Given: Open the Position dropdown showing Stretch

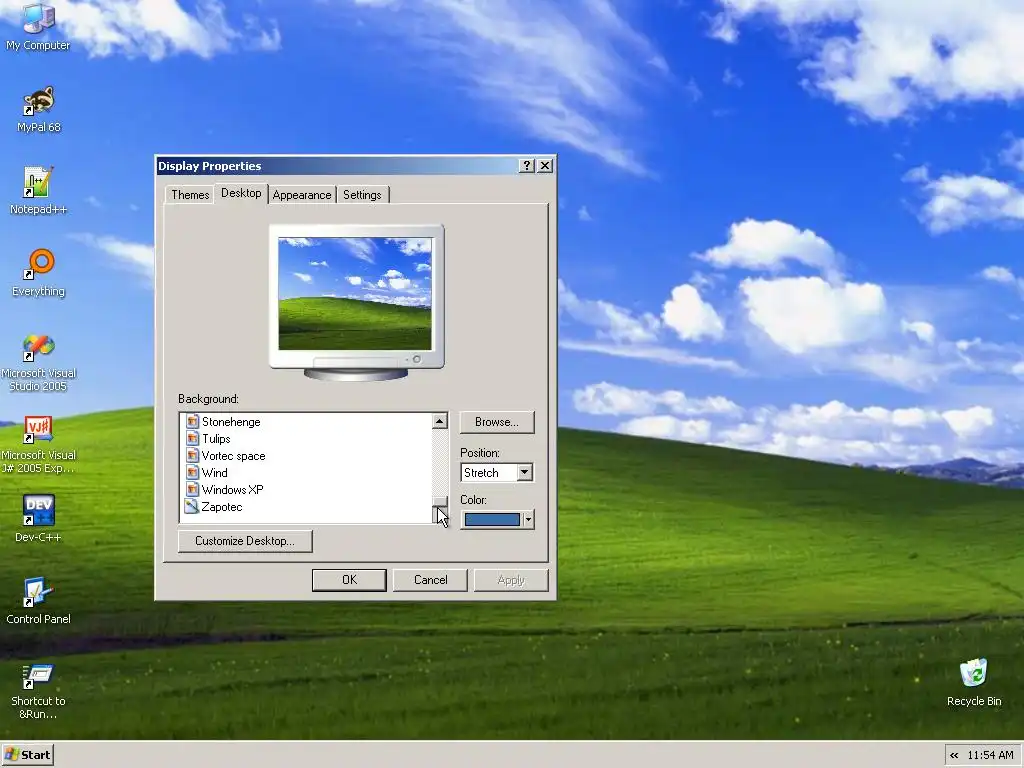Looking at the screenshot, I should [x=497, y=473].
